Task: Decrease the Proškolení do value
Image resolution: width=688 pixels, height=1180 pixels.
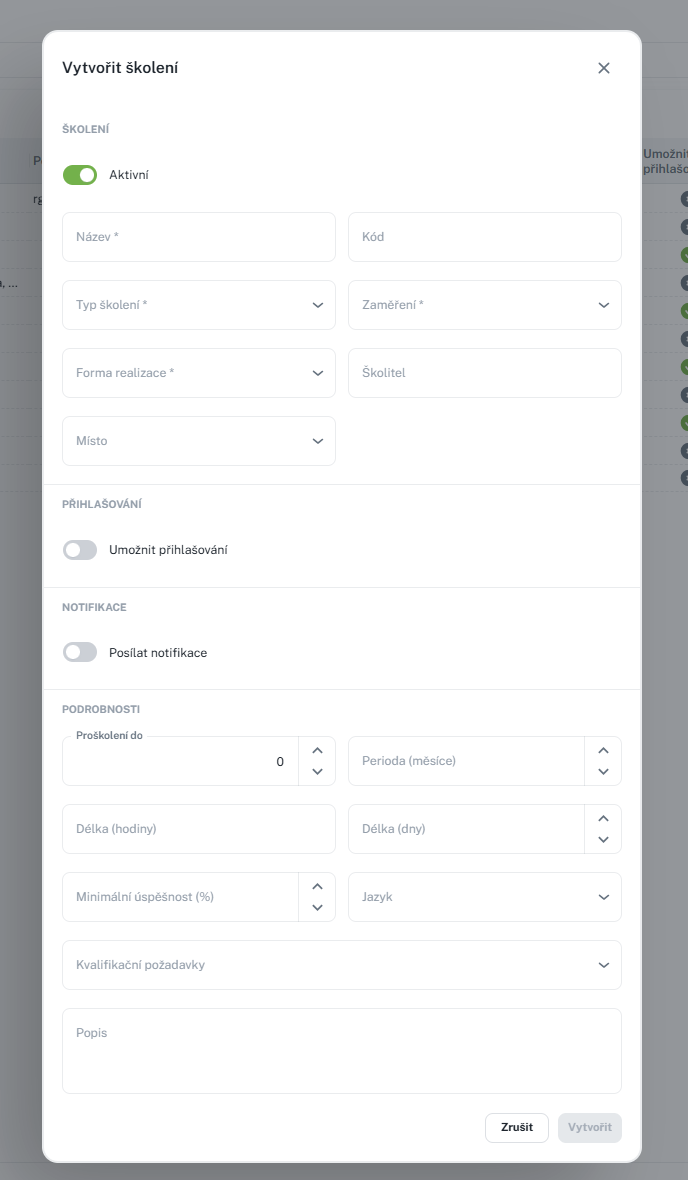Action: pyautogui.click(x=318, y=771)
